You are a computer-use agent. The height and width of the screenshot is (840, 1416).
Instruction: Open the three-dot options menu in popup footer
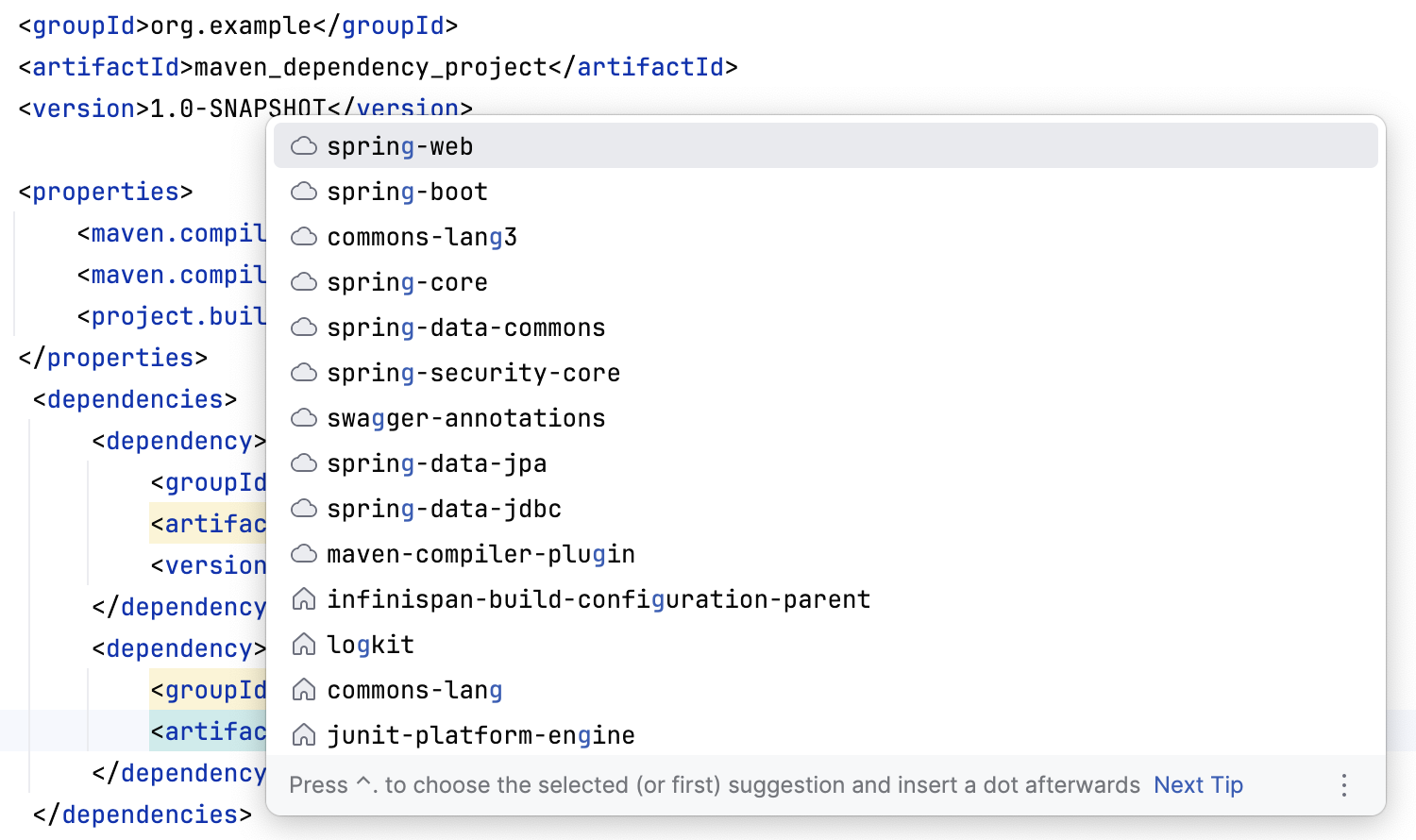click(x=1344, y=785)
